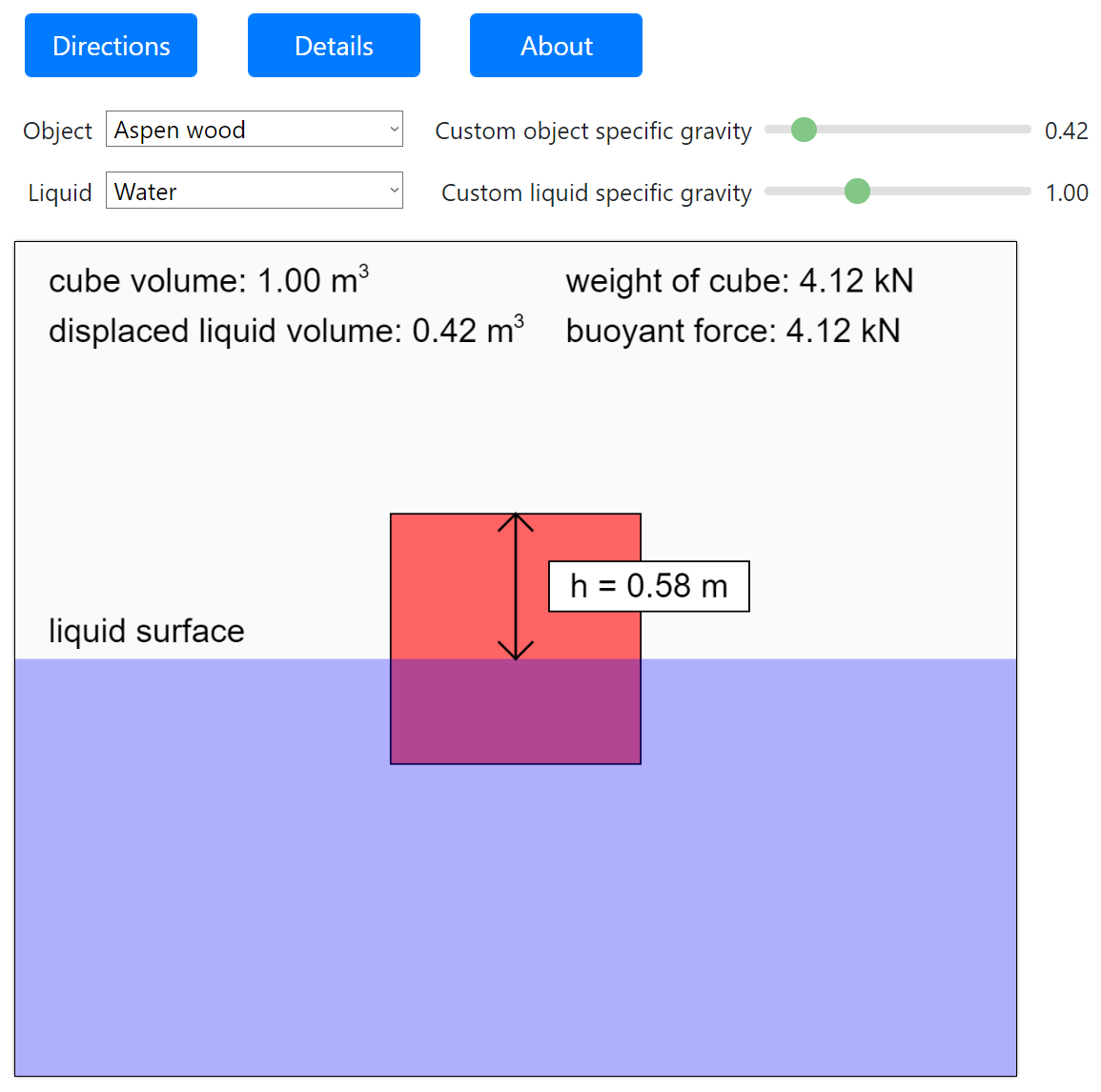The image size is (1101, 1092).
Task: Expand the Liquid dropdown showing Water
Action: coord(254,192)
